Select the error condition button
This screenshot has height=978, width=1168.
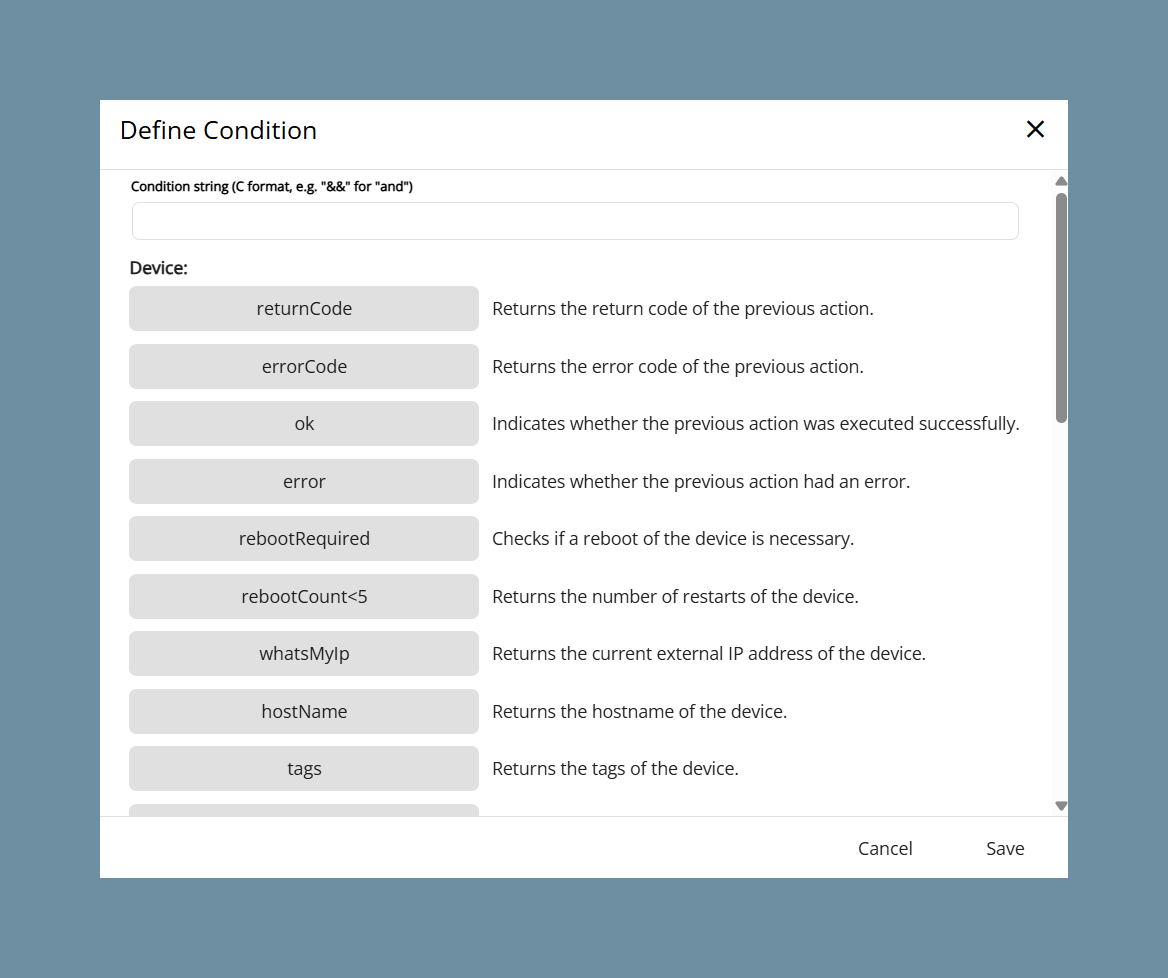(x=304, y=481)
